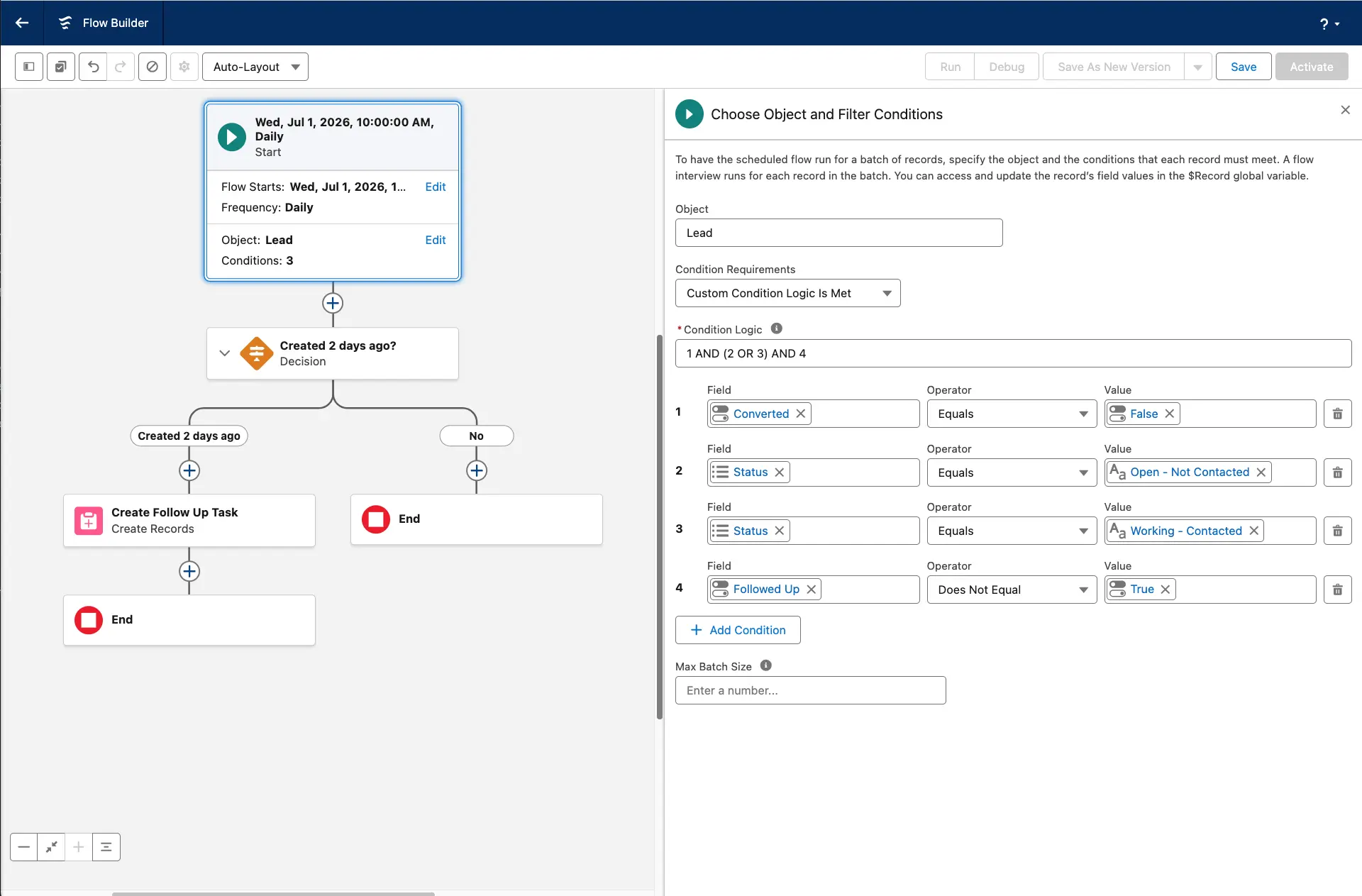This screenshot has height=896, width=1362.
Task: Select the Created 2 days ago path label
Action: 189,436
